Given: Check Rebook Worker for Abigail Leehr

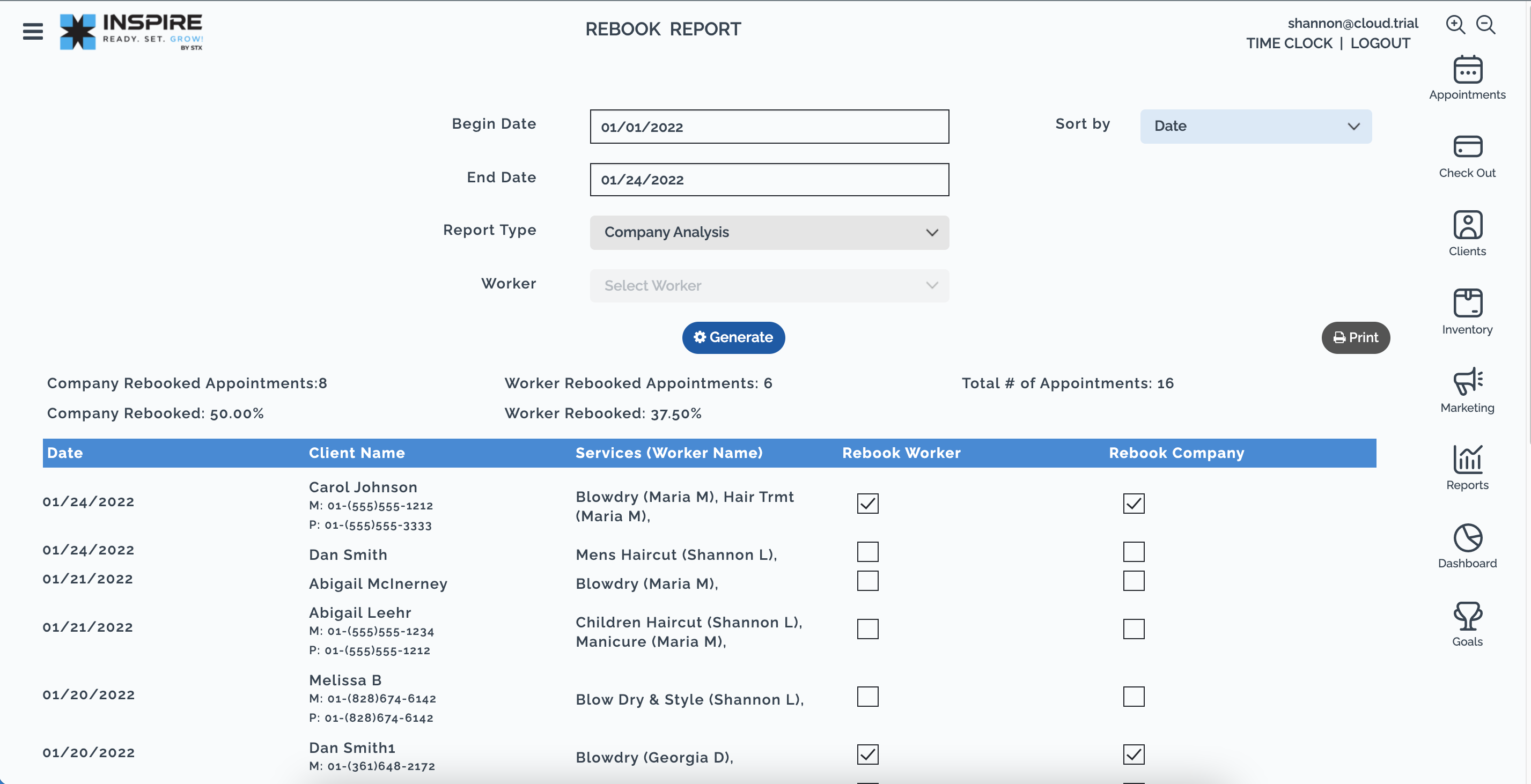Looking at the screenshot, I should [x=868, y=629].
